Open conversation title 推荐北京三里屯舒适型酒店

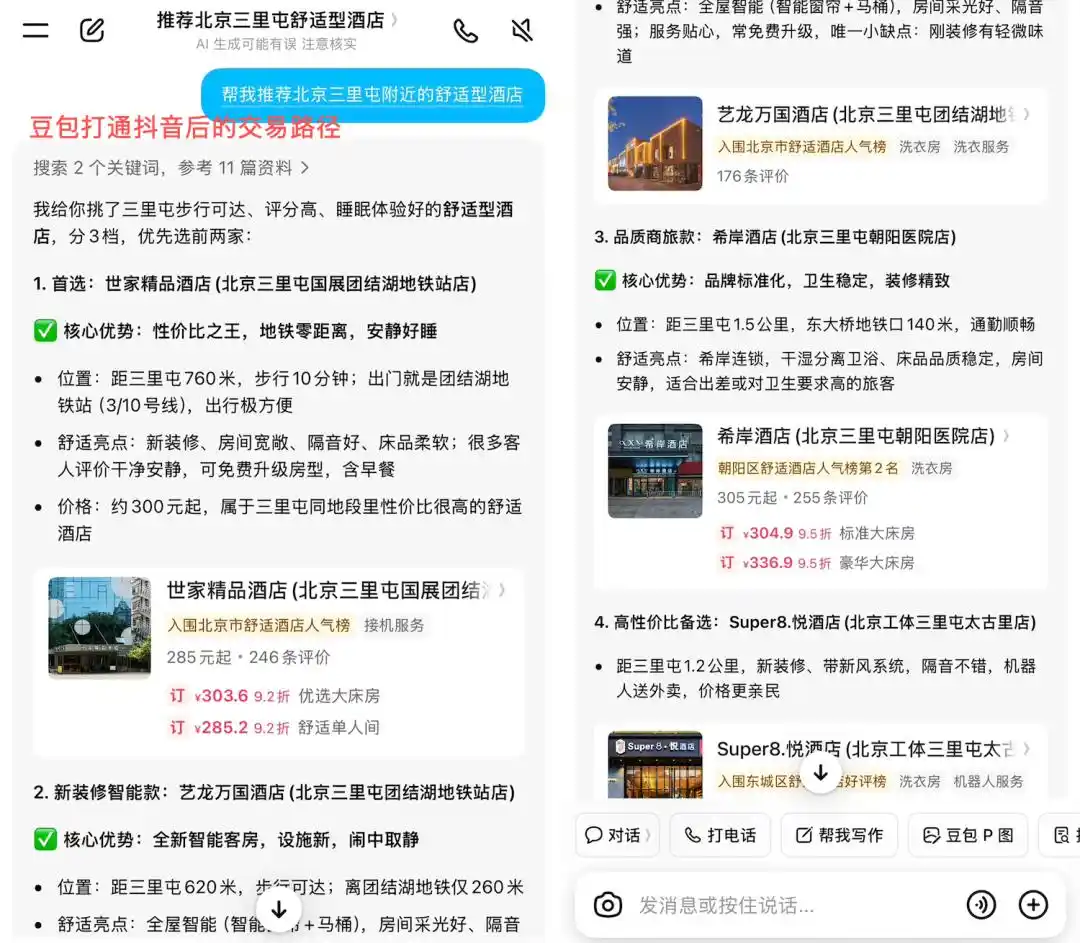(x=277, y=19)
